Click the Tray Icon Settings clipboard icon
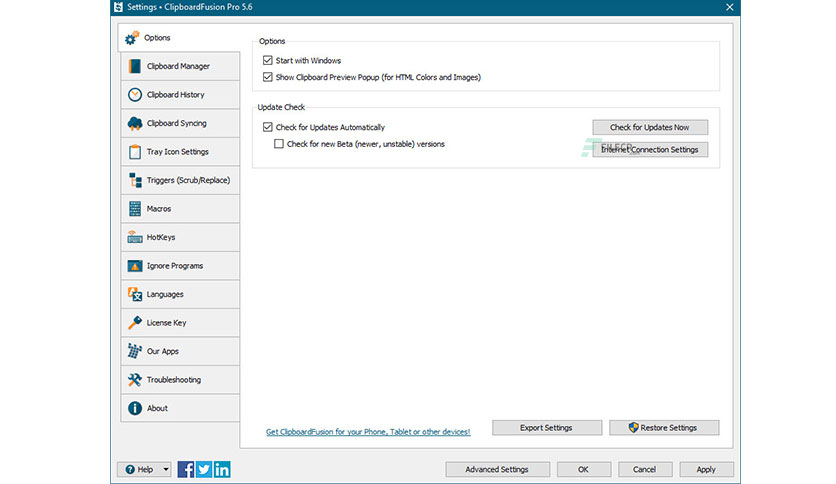Viewport: 836px width, 484px height. 135,152
